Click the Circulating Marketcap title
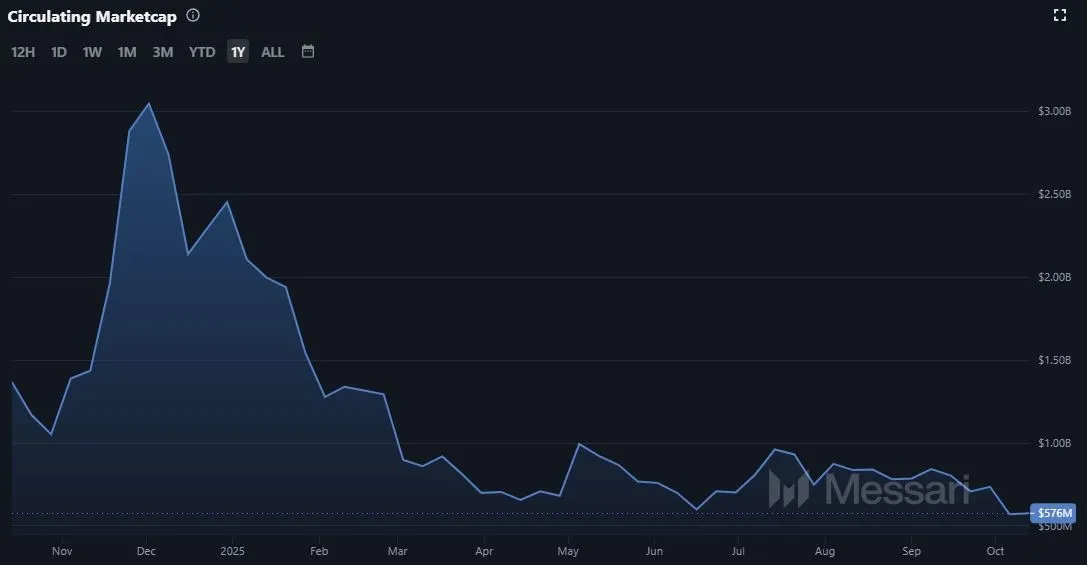The width and height of the screenshot is (1087, 565). (x=92, y=17)
